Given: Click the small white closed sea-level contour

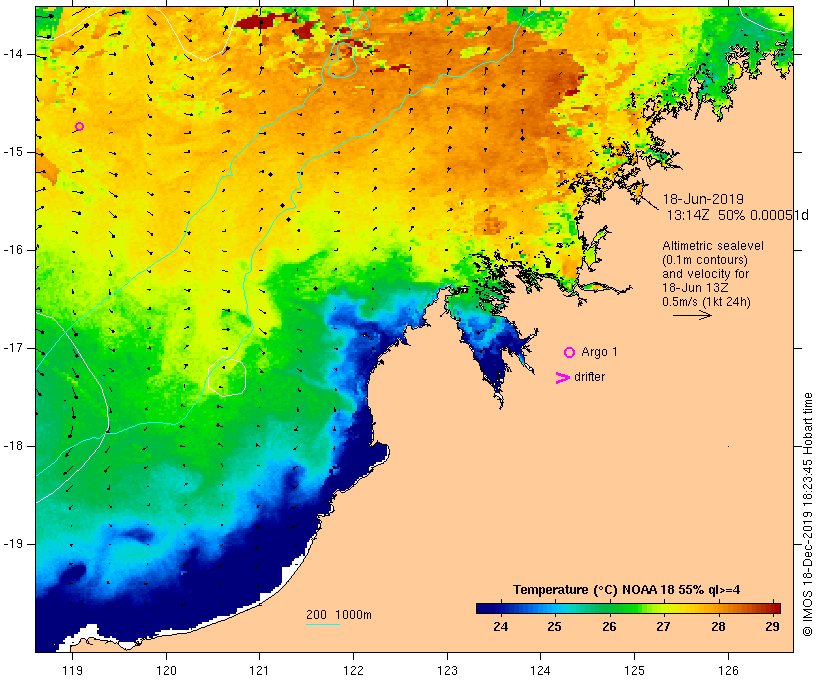Looking at the screenshot, I should 227,377.
